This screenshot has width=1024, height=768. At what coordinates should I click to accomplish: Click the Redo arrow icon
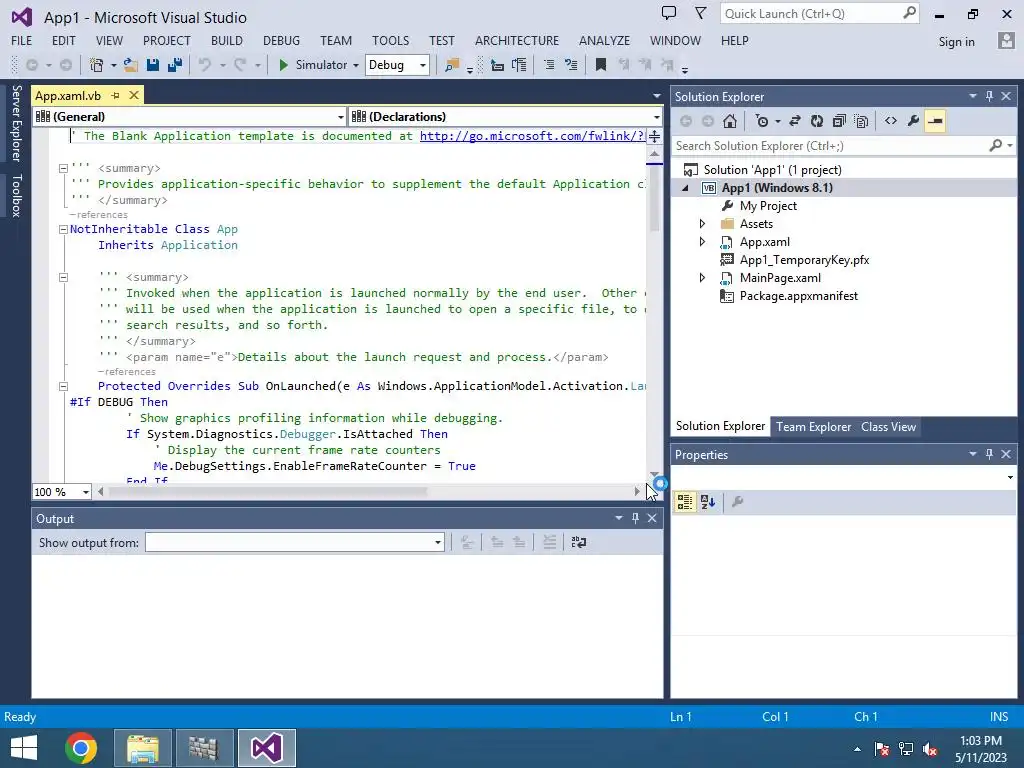240,65
